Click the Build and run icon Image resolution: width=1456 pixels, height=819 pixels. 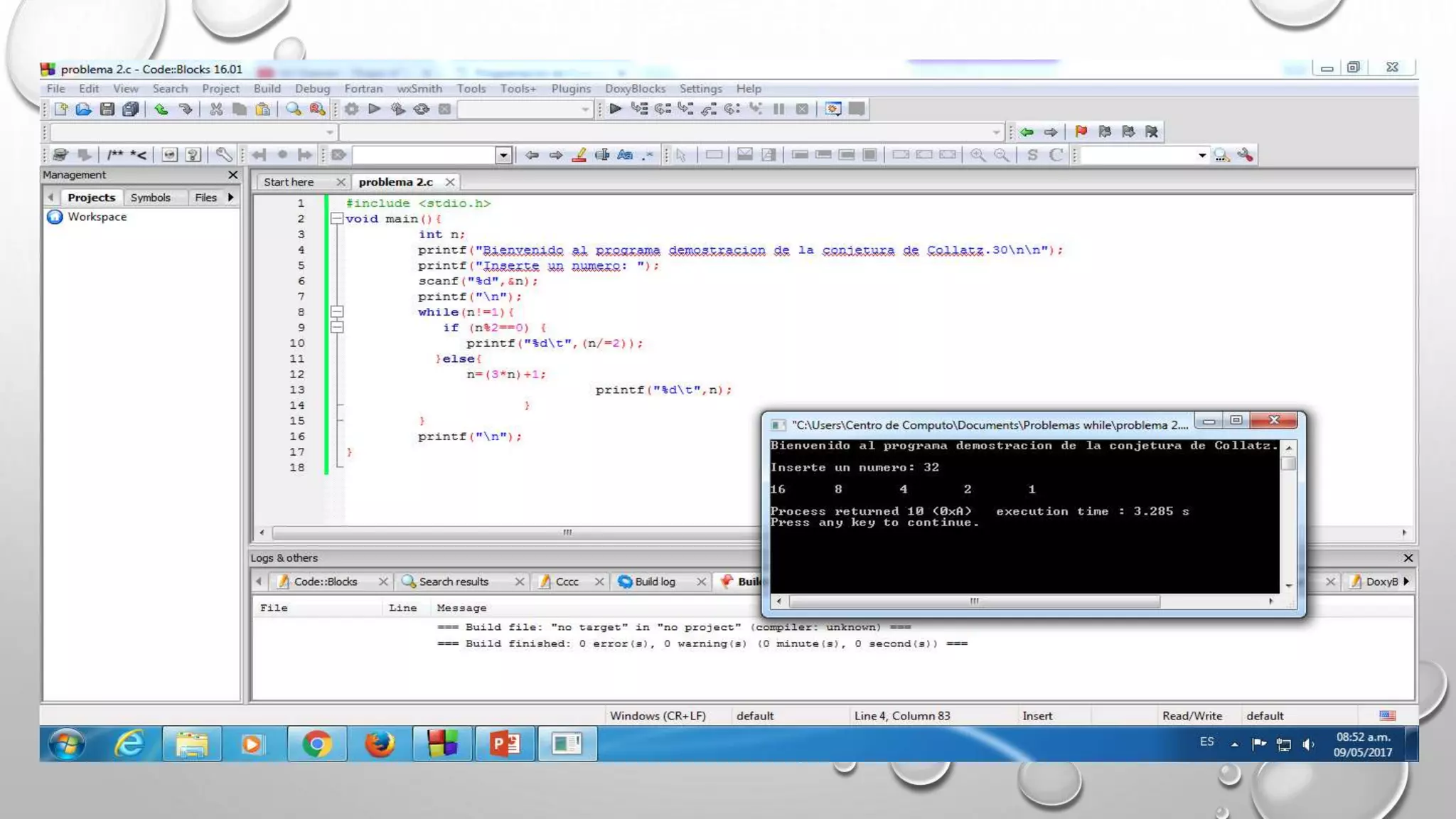pyautogui.click(x=398, y=109)
